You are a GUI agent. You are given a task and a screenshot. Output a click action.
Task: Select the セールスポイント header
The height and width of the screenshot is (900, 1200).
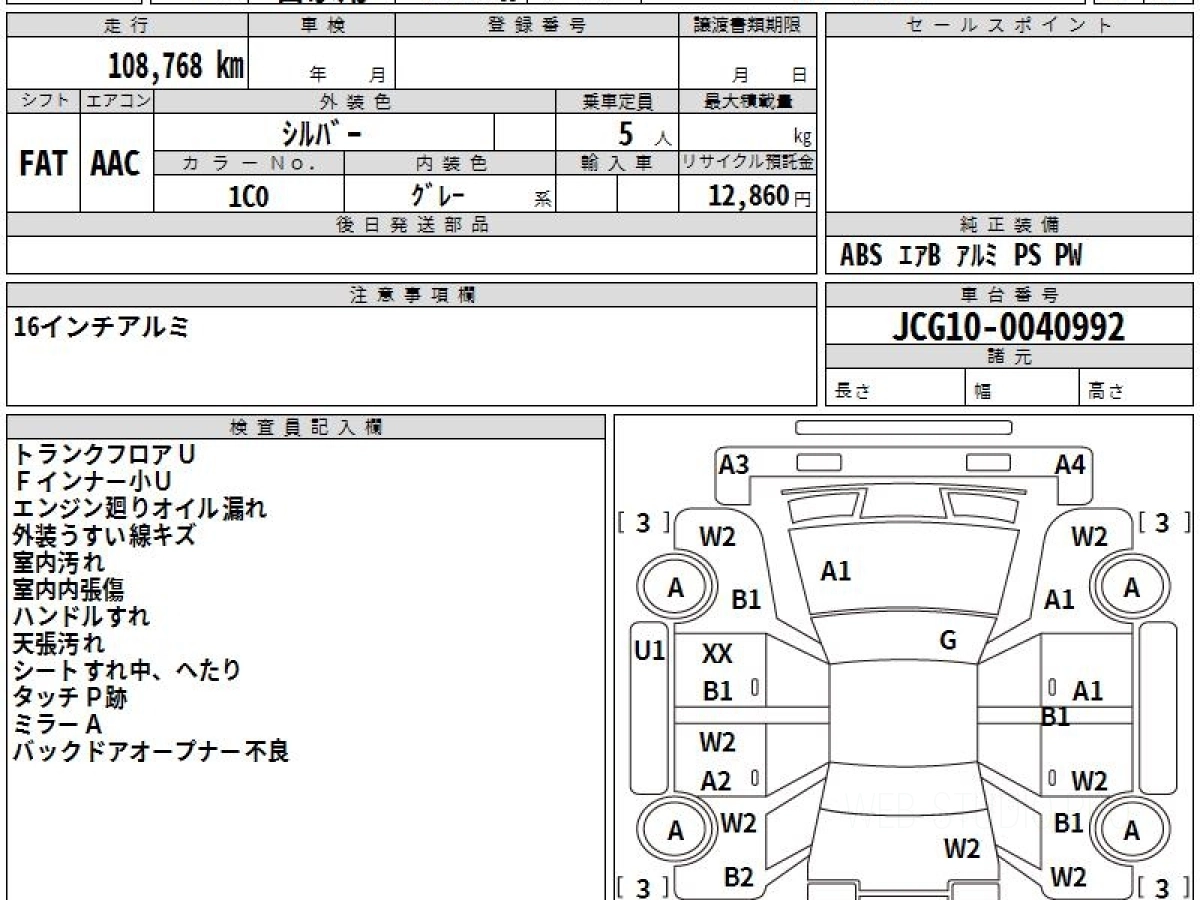1009,26
